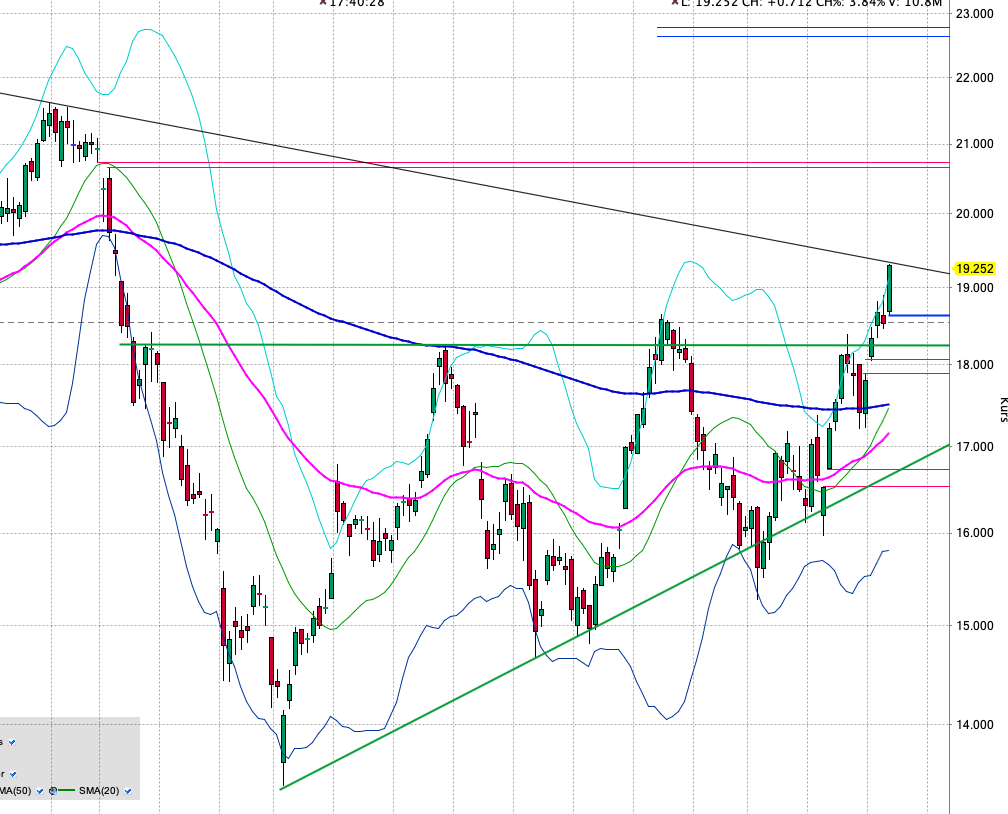The height and width of the screenshot is (814, 1008).
Task: Toggle the SMA(50) indicator checkbox
Action: point(40,790)
